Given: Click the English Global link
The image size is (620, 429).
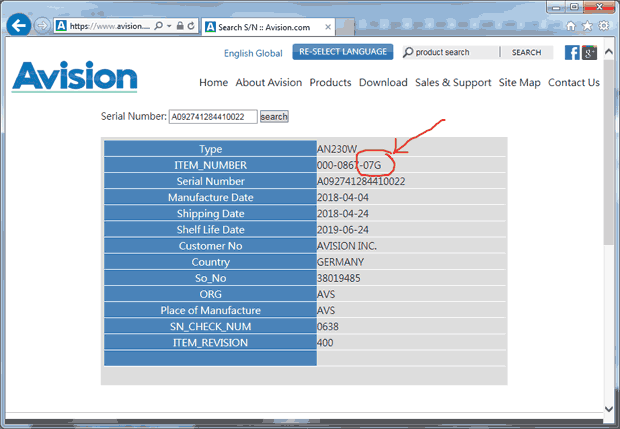Looking at the screenshot, I should pos(253,53).
